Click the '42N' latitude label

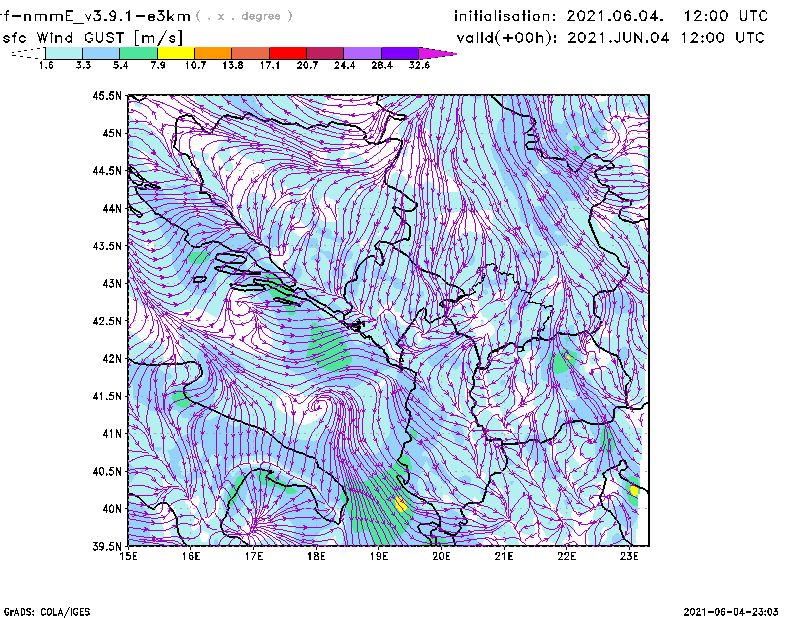click(x=112, y=358)
